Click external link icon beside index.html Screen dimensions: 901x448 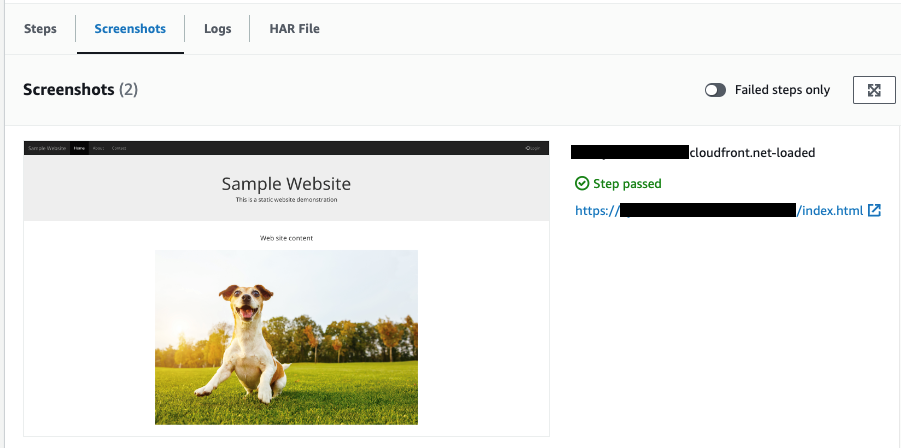874,210
